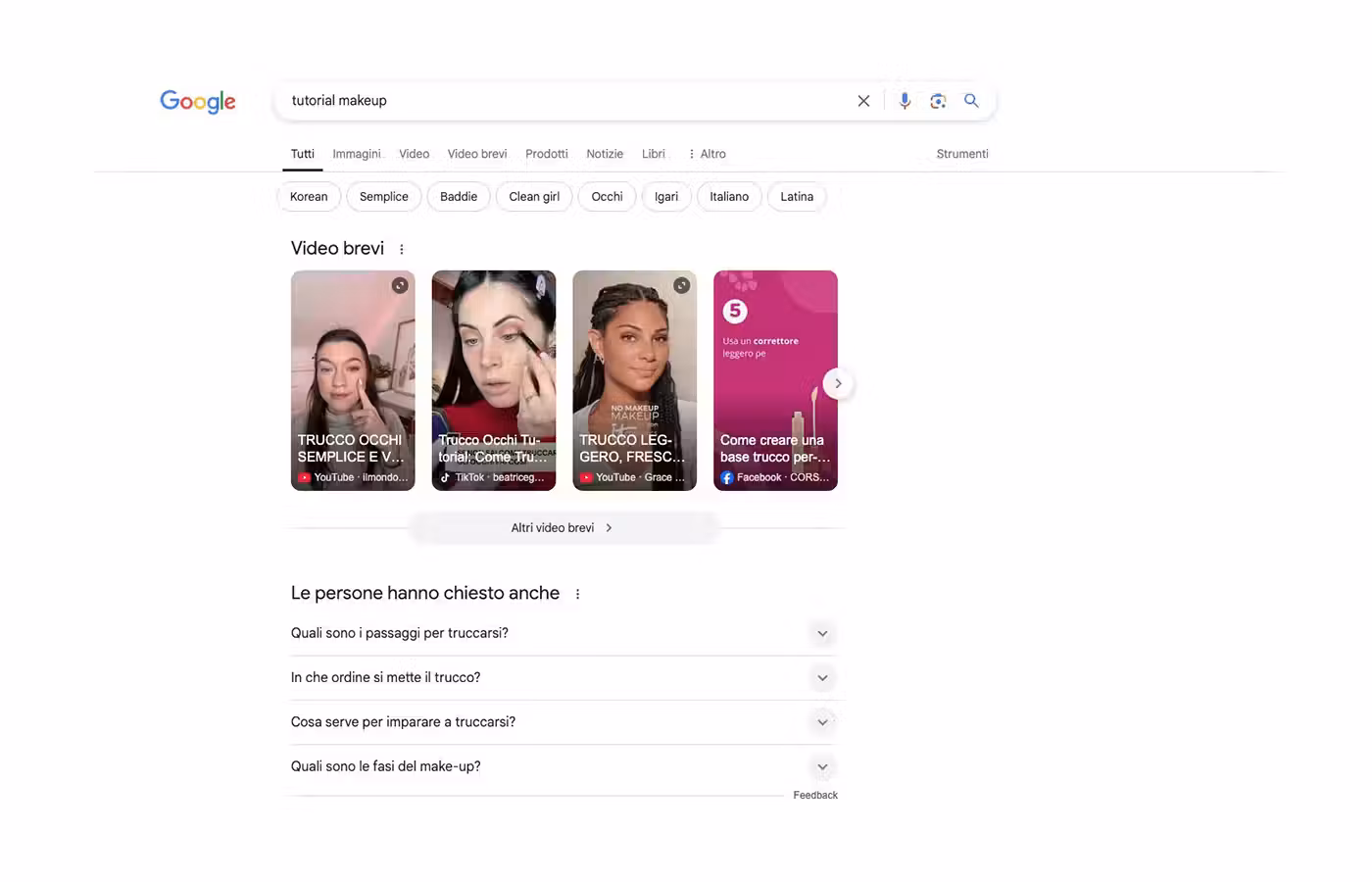Select the Baddie filter chip

tap(459, 197)
